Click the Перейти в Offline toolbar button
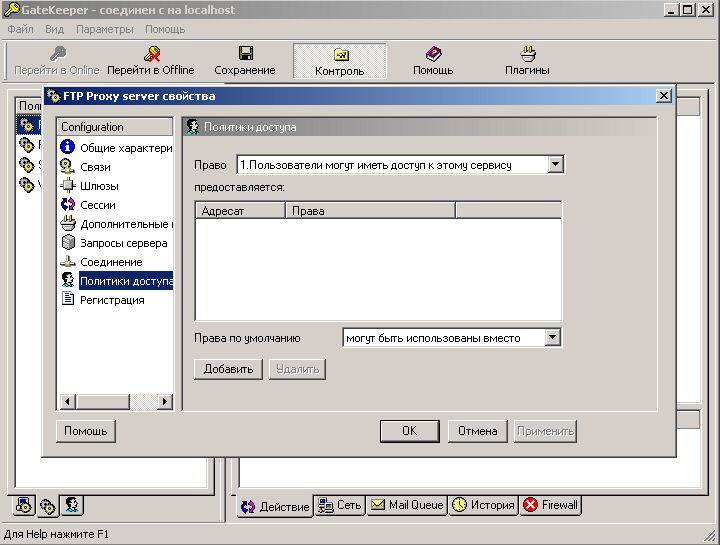Image resolution: width=720 pixels, height=545 pixels. pyautogui.click(x=151, y=61)
